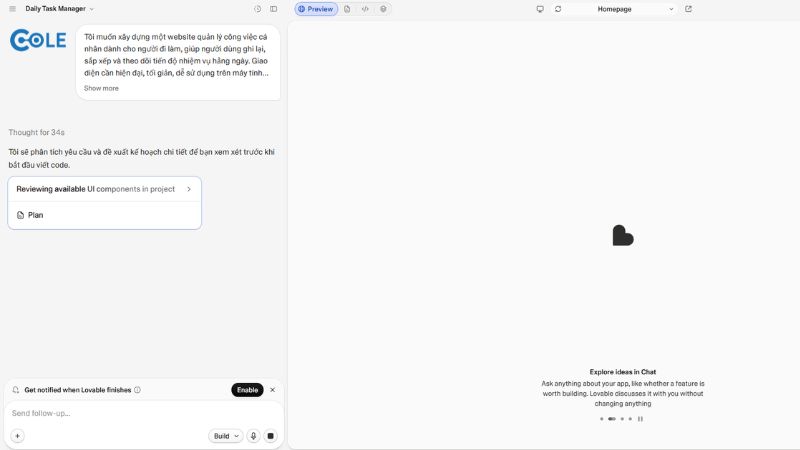The width and height of the screenshot is (800, 450).
Task: Expand Reviewing available UI components row
Action: [x=104, y=189]
